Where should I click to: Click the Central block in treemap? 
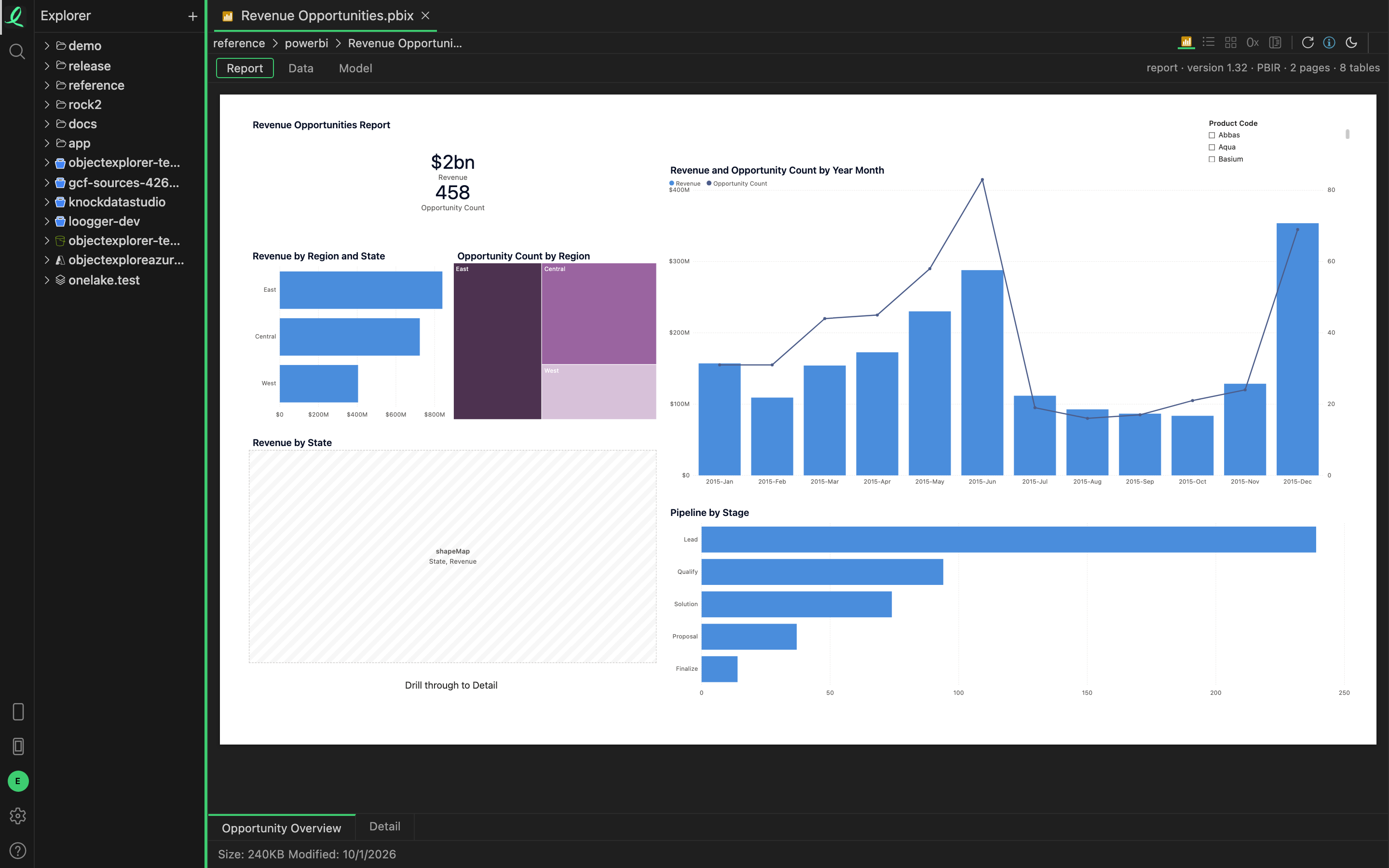pyautogui.click(x=599, y=313)
